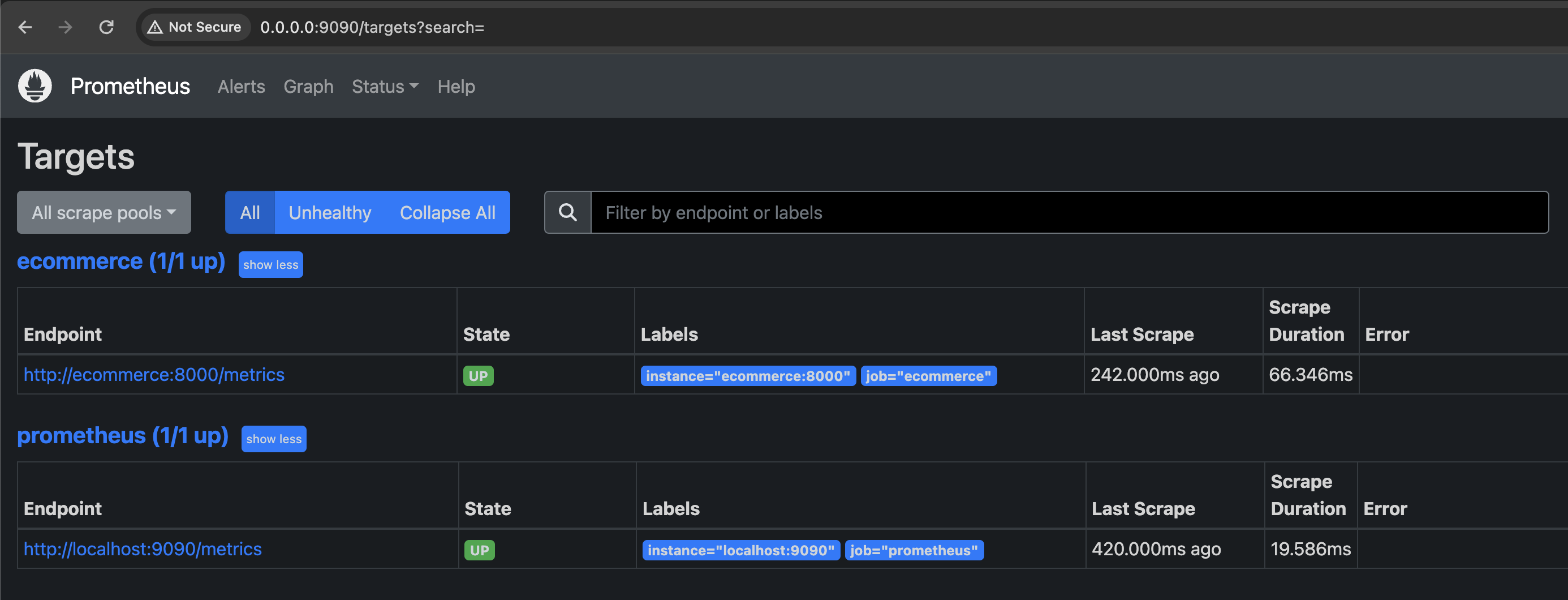Click the job="ecommerce" label badge
Viewport: 1568px width, 600px height.
[x=928, y=376]
